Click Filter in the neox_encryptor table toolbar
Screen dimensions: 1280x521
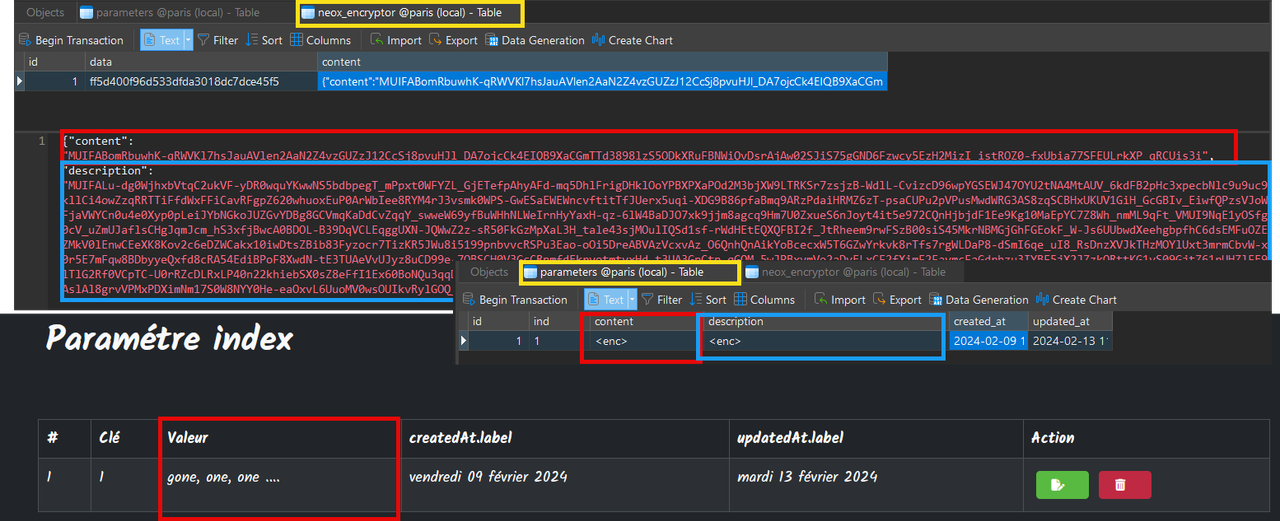click(218, 40)
